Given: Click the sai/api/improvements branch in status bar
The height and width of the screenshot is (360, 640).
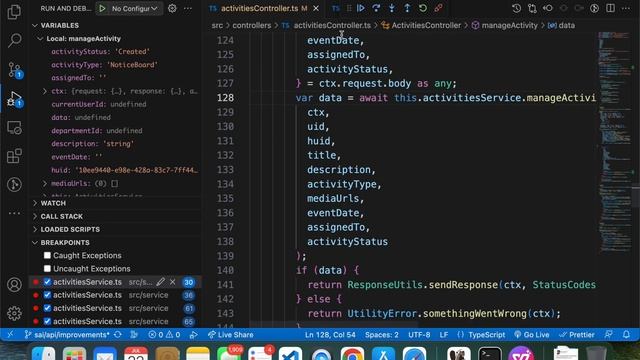Looking at the screenshot, I should (x=67, y=335).
